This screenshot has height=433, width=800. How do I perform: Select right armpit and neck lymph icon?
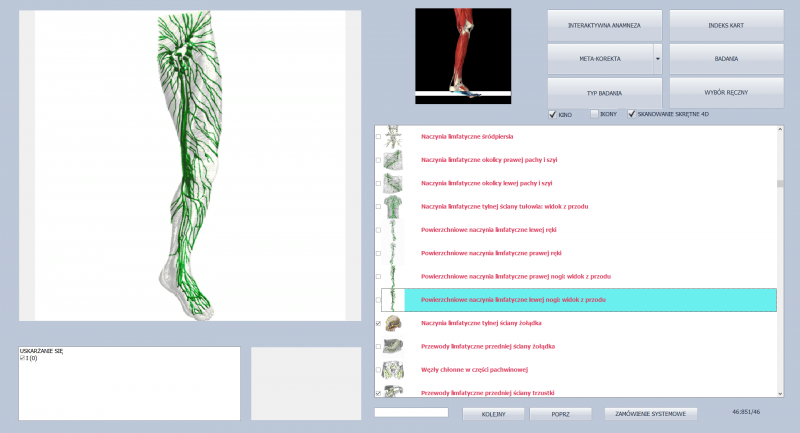pos(395,160)
